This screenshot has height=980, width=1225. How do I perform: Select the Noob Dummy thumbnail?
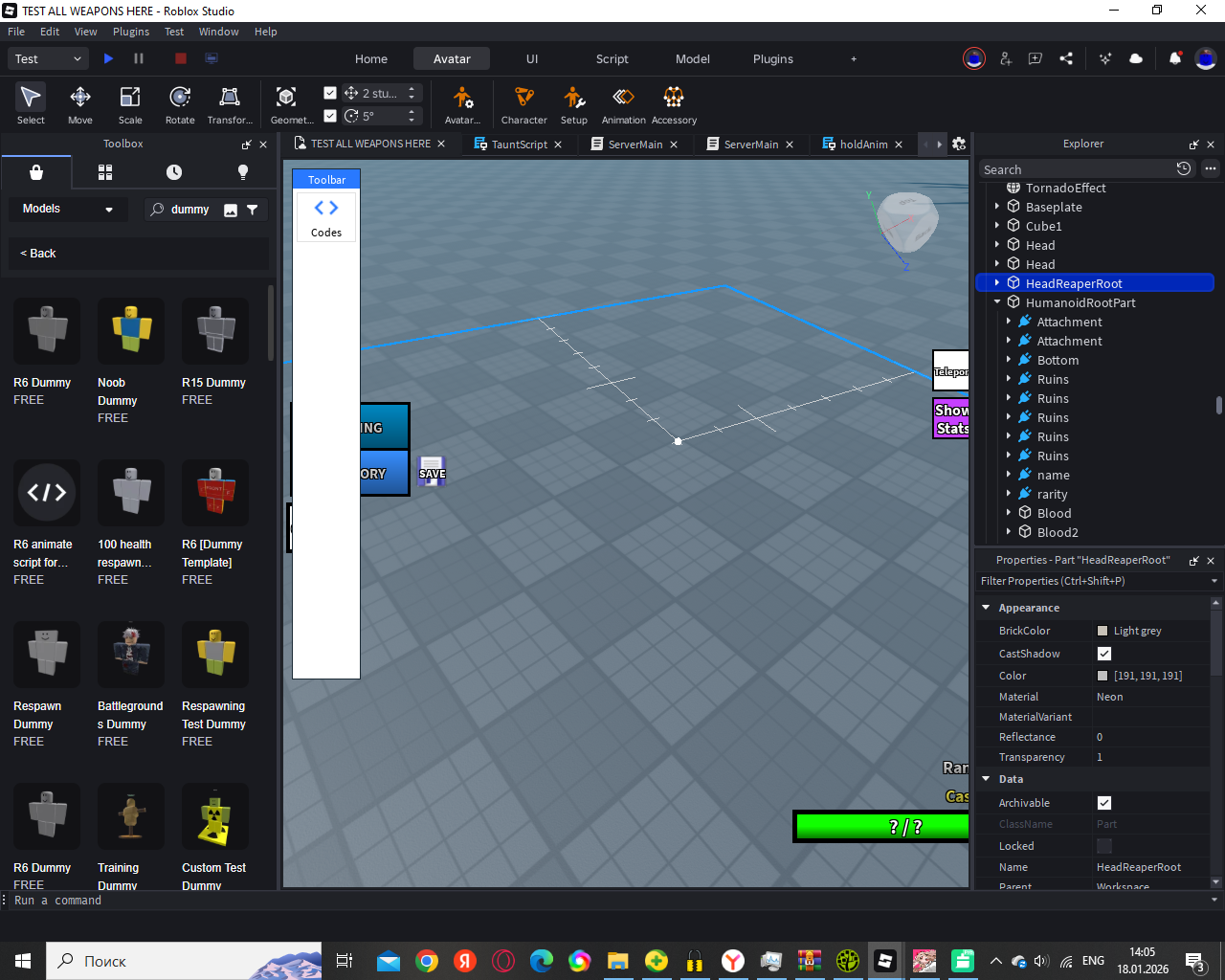131,331
